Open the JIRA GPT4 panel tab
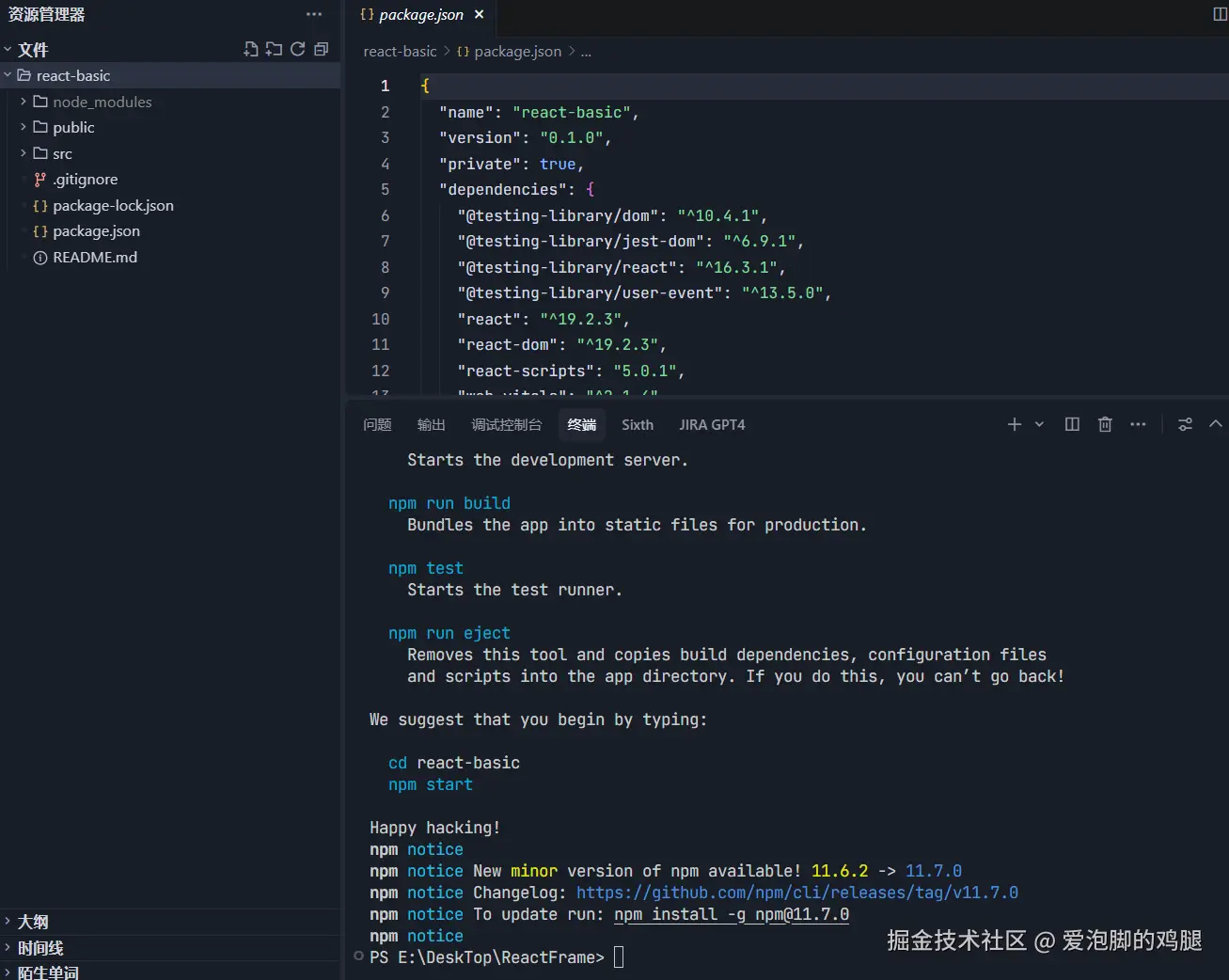 [x=712, y=424]
